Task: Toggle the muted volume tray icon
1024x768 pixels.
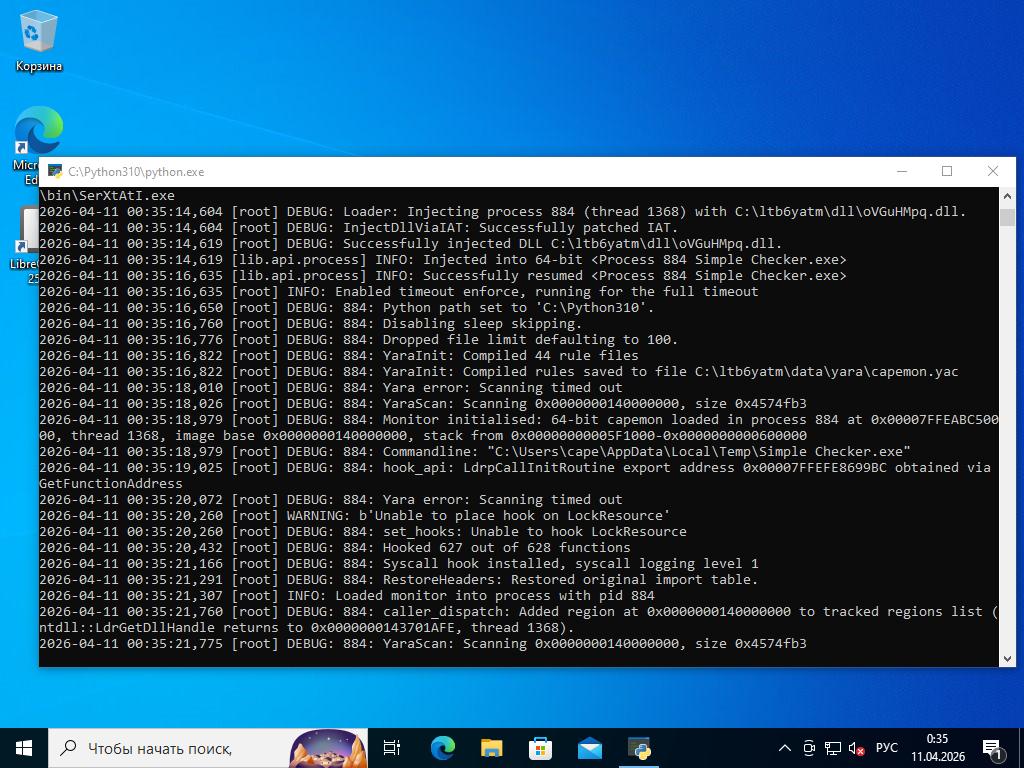Action: click(x=856, y=748)
